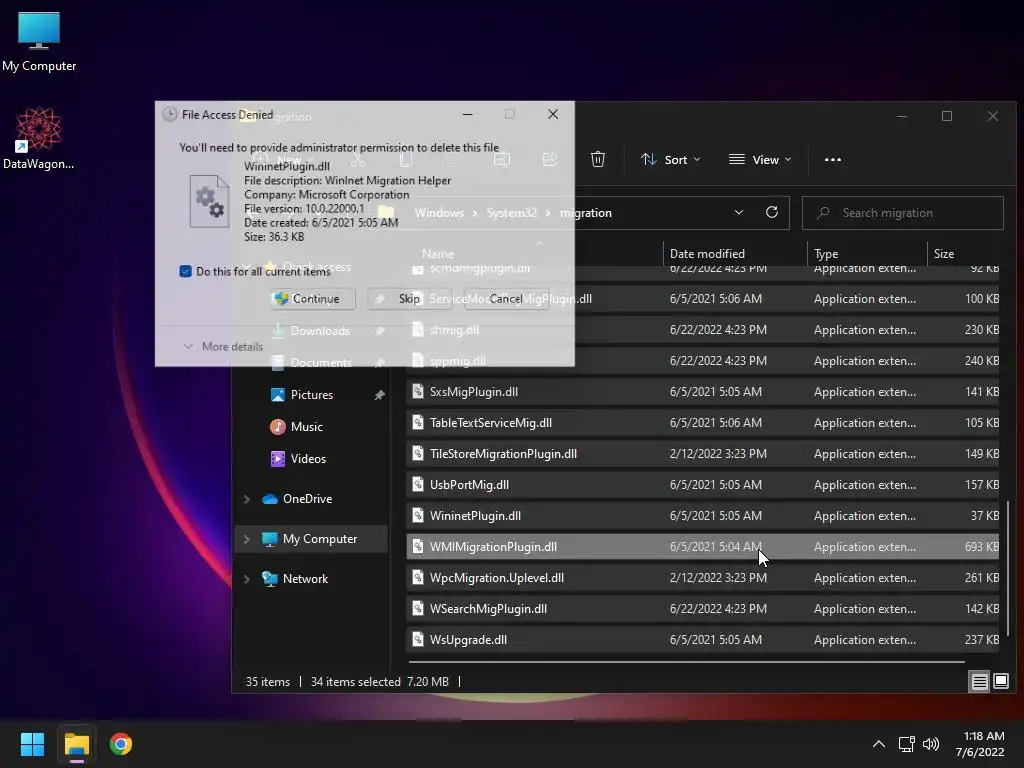Switch to large thumbnails view icon
This screenshot has width=1024, height=768.
(1000, 682)
